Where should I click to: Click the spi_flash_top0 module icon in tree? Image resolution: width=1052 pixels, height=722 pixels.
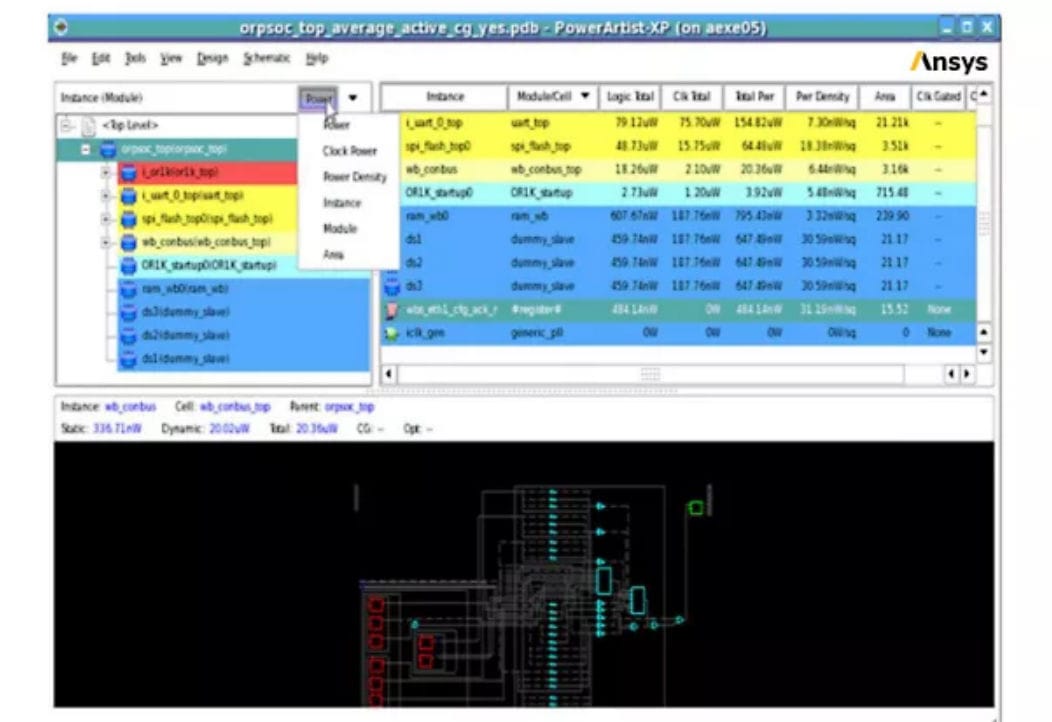[x=130, y=217]
